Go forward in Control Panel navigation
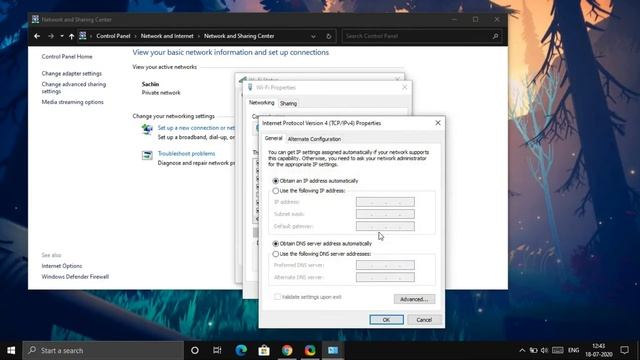This screenshot has width=640, height=360. (51, 36)
